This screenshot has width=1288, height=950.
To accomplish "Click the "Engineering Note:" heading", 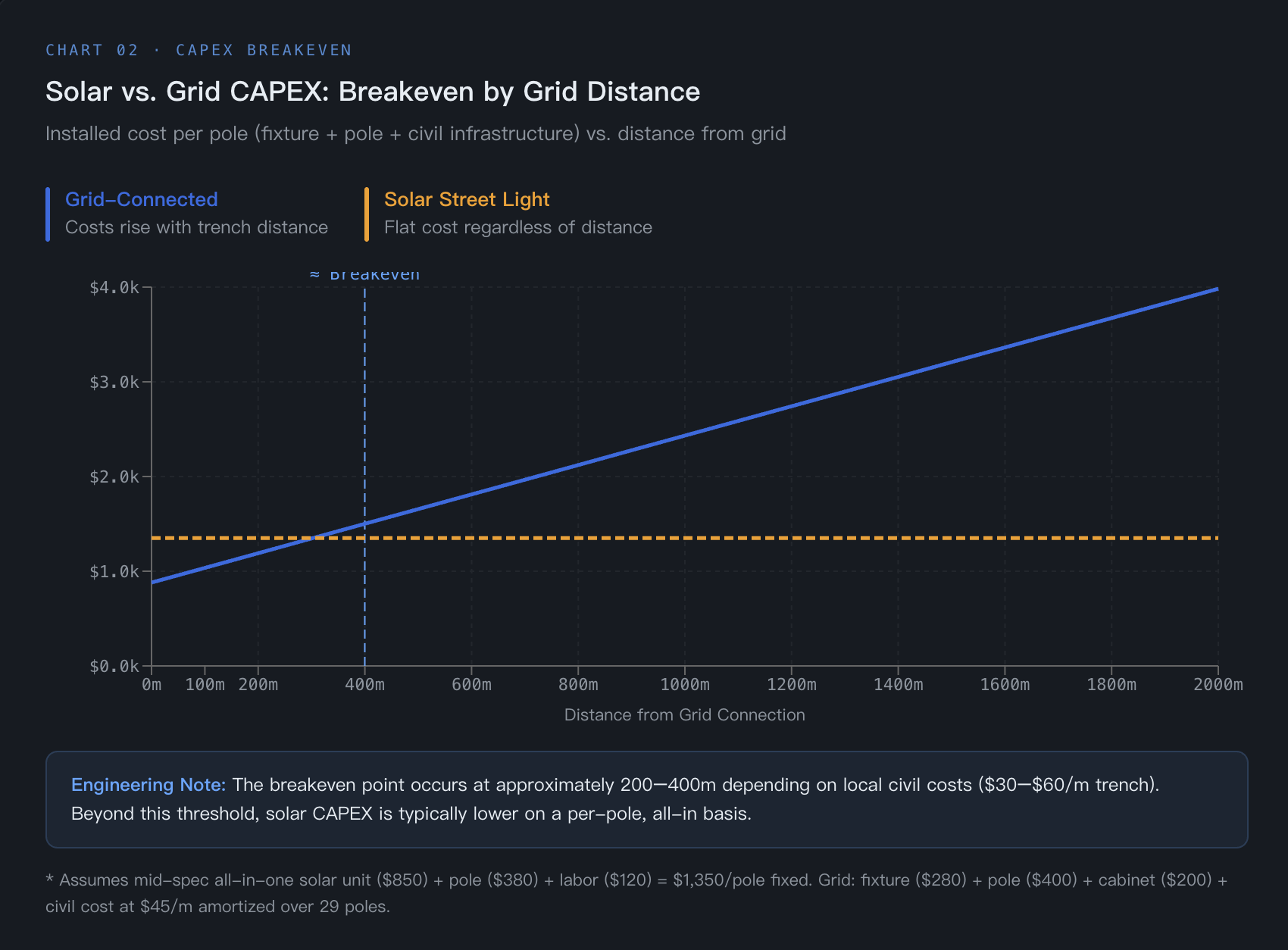I will pyautogui.click(x=148, y=785).
